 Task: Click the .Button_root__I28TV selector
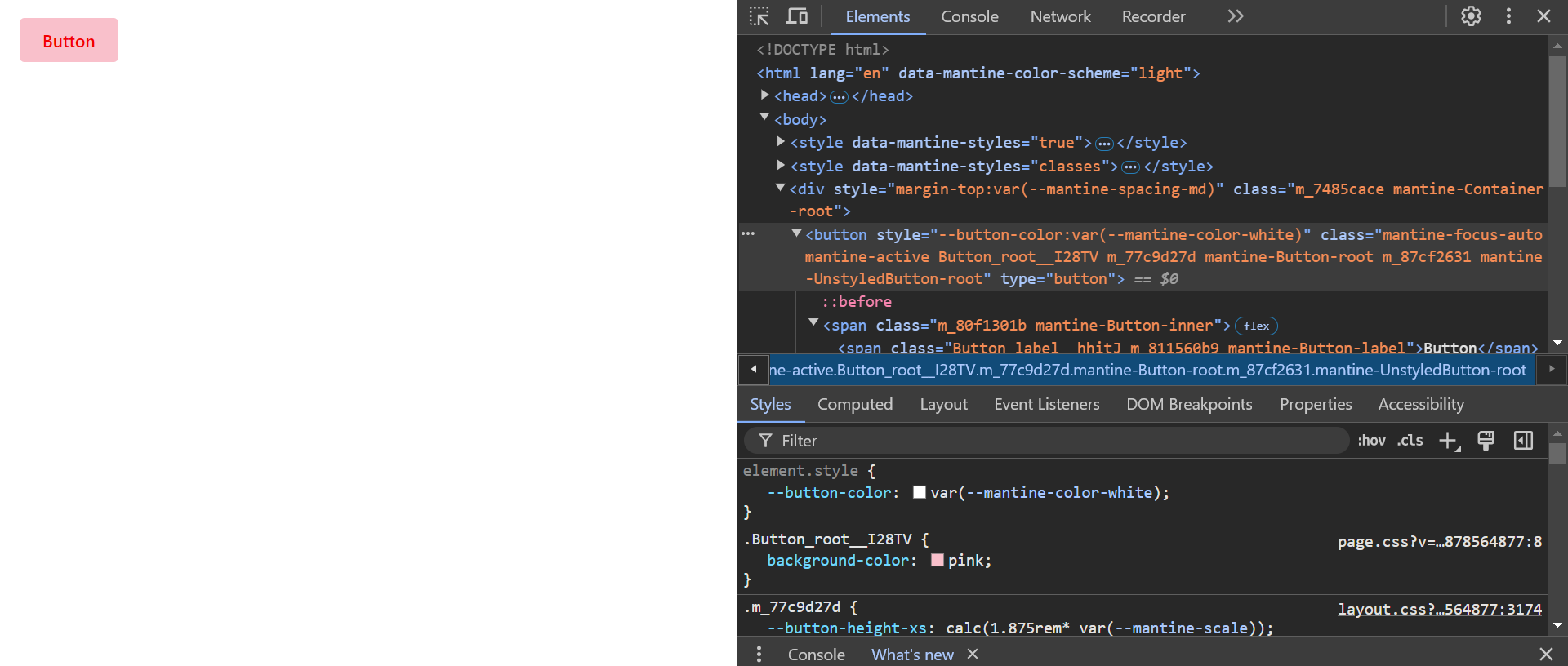tap(827, 539)
